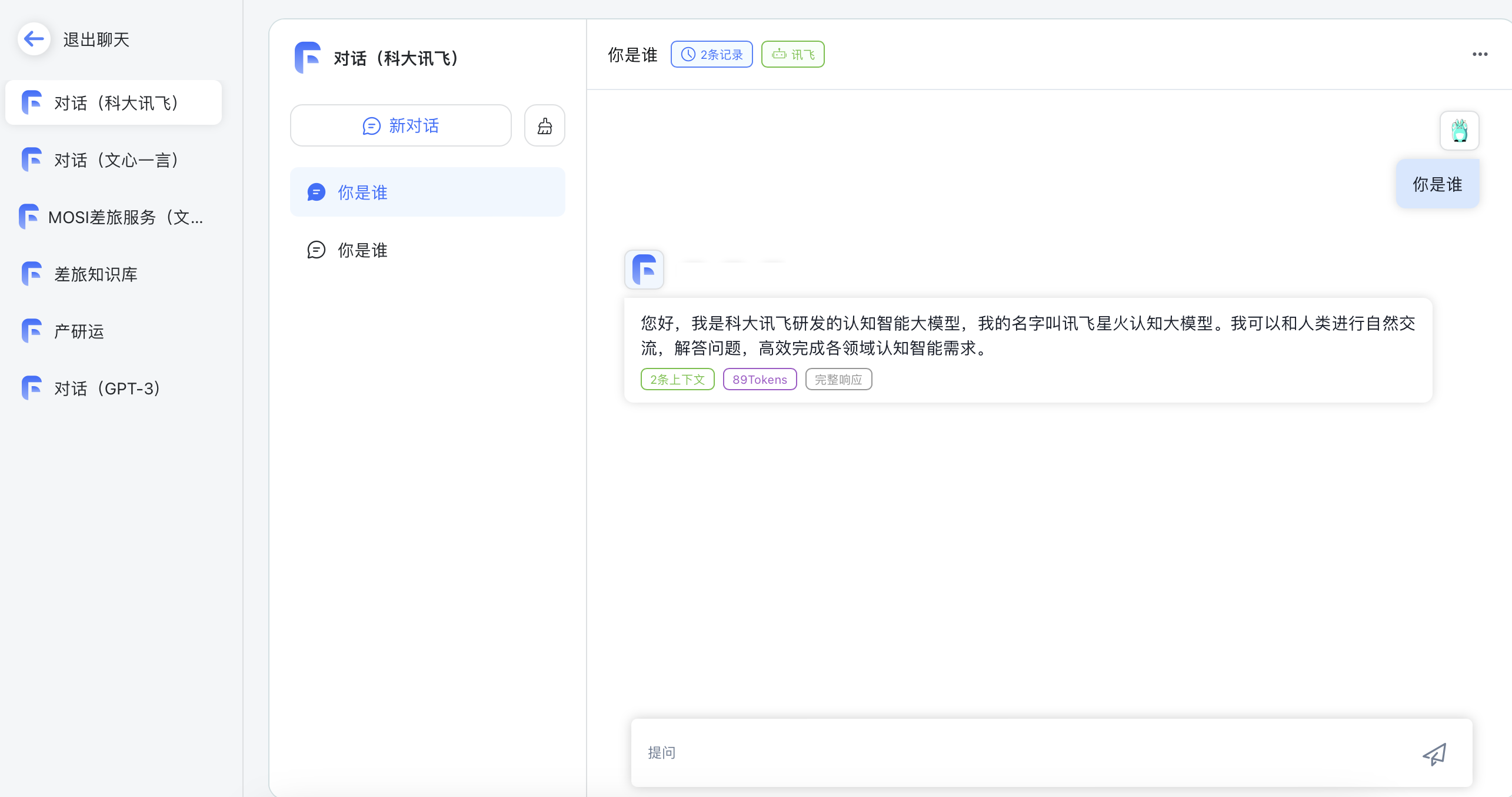Open the three-dot more options menu

[1480, 54]
